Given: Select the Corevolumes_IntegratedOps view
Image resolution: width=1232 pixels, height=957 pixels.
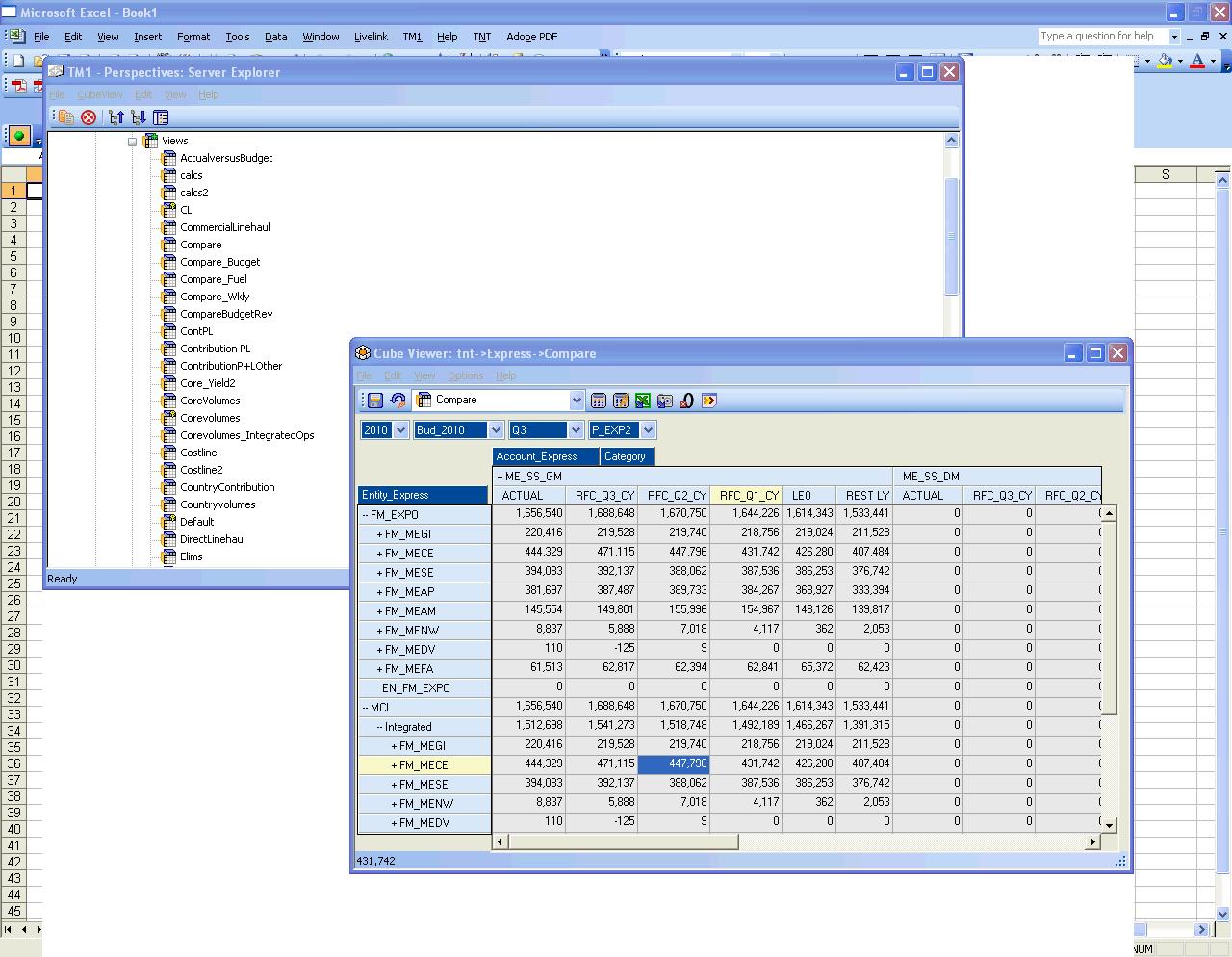Looking at the screenshot, I should click(x=246, y=435).
